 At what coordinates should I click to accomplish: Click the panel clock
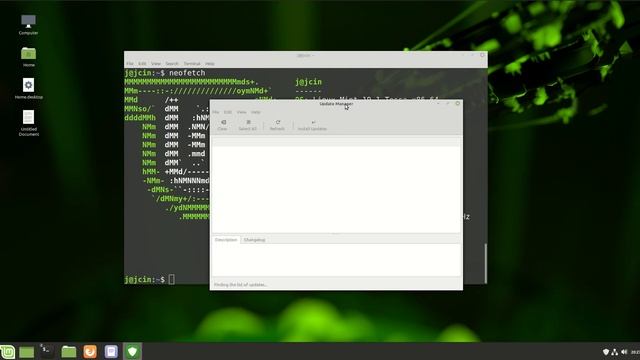pos(636,352)
